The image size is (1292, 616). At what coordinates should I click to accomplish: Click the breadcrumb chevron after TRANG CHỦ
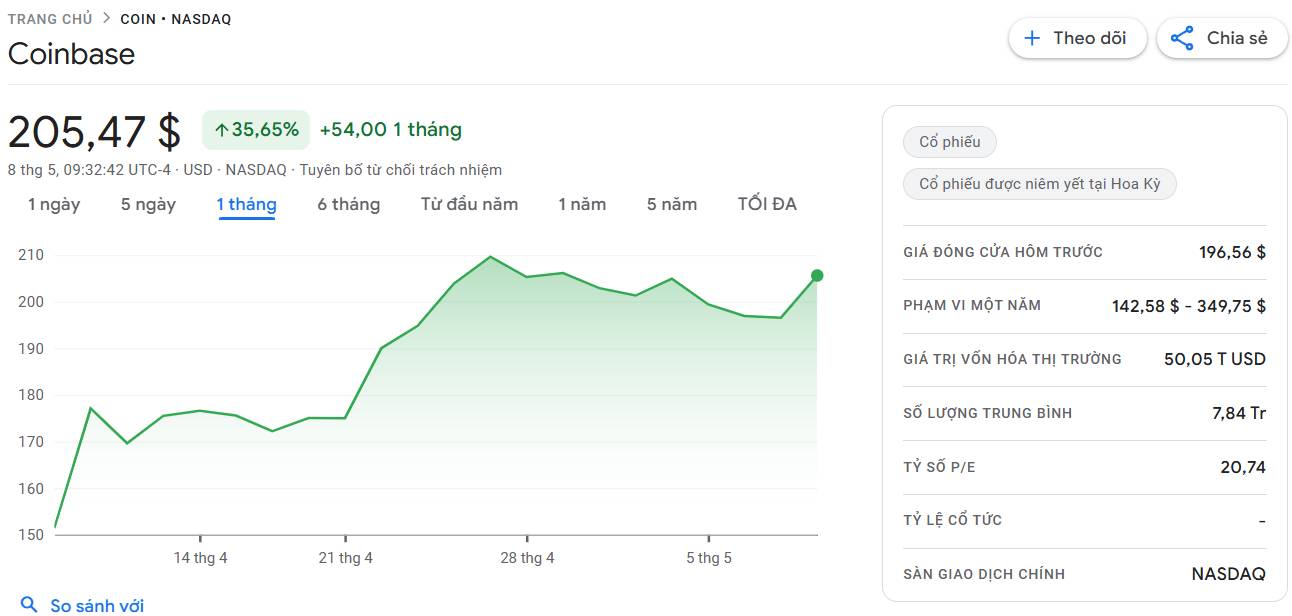tap(106, 18)
